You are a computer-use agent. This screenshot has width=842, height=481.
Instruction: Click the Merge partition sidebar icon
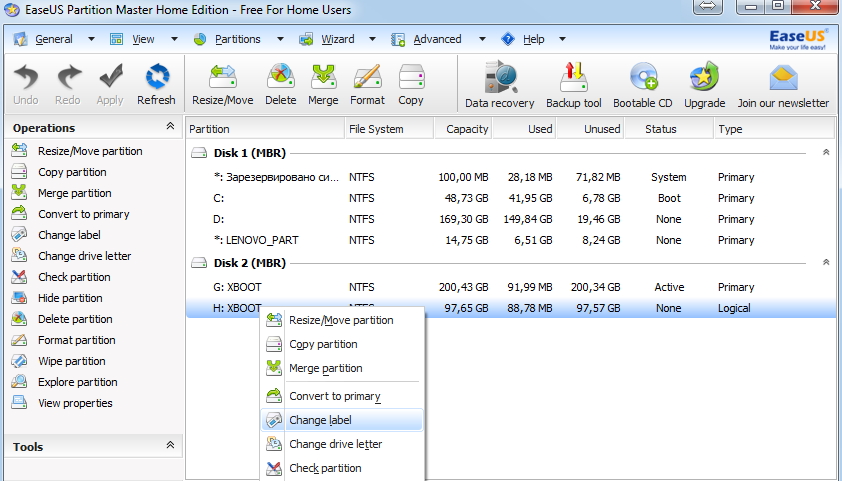click(19, 193)
